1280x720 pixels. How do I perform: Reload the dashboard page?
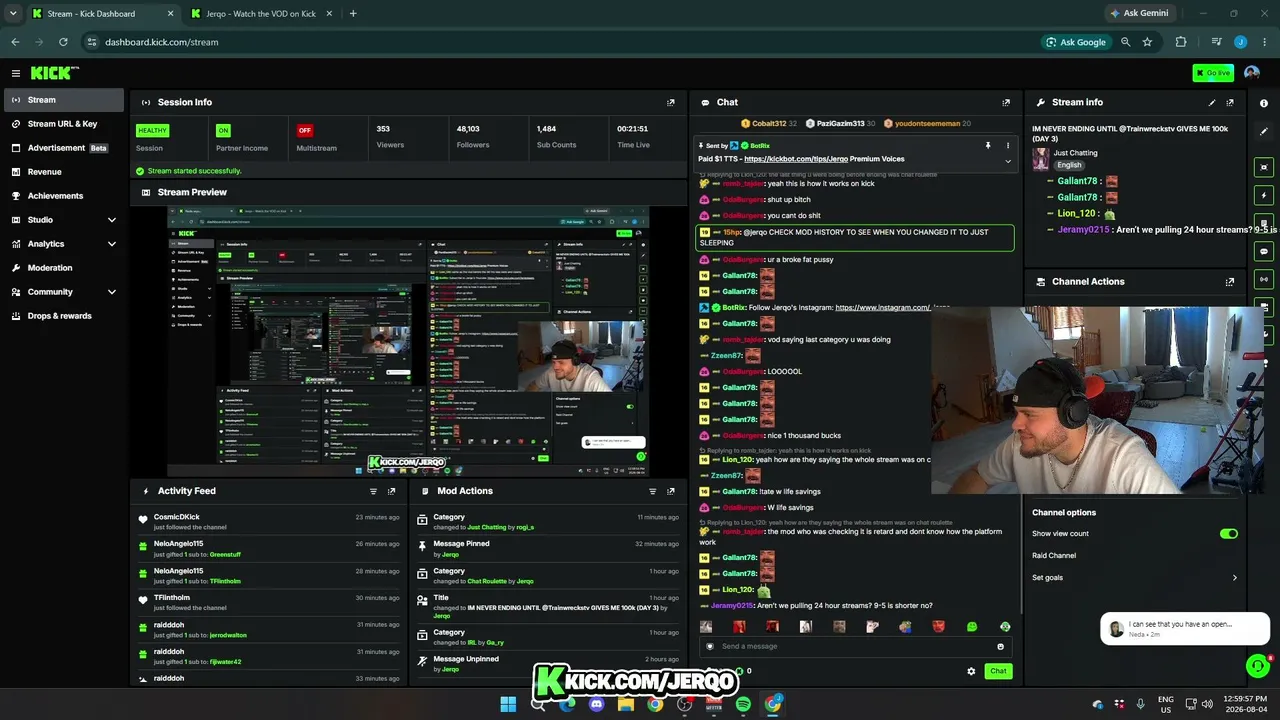pyautogui.click(x=63, y=42)
